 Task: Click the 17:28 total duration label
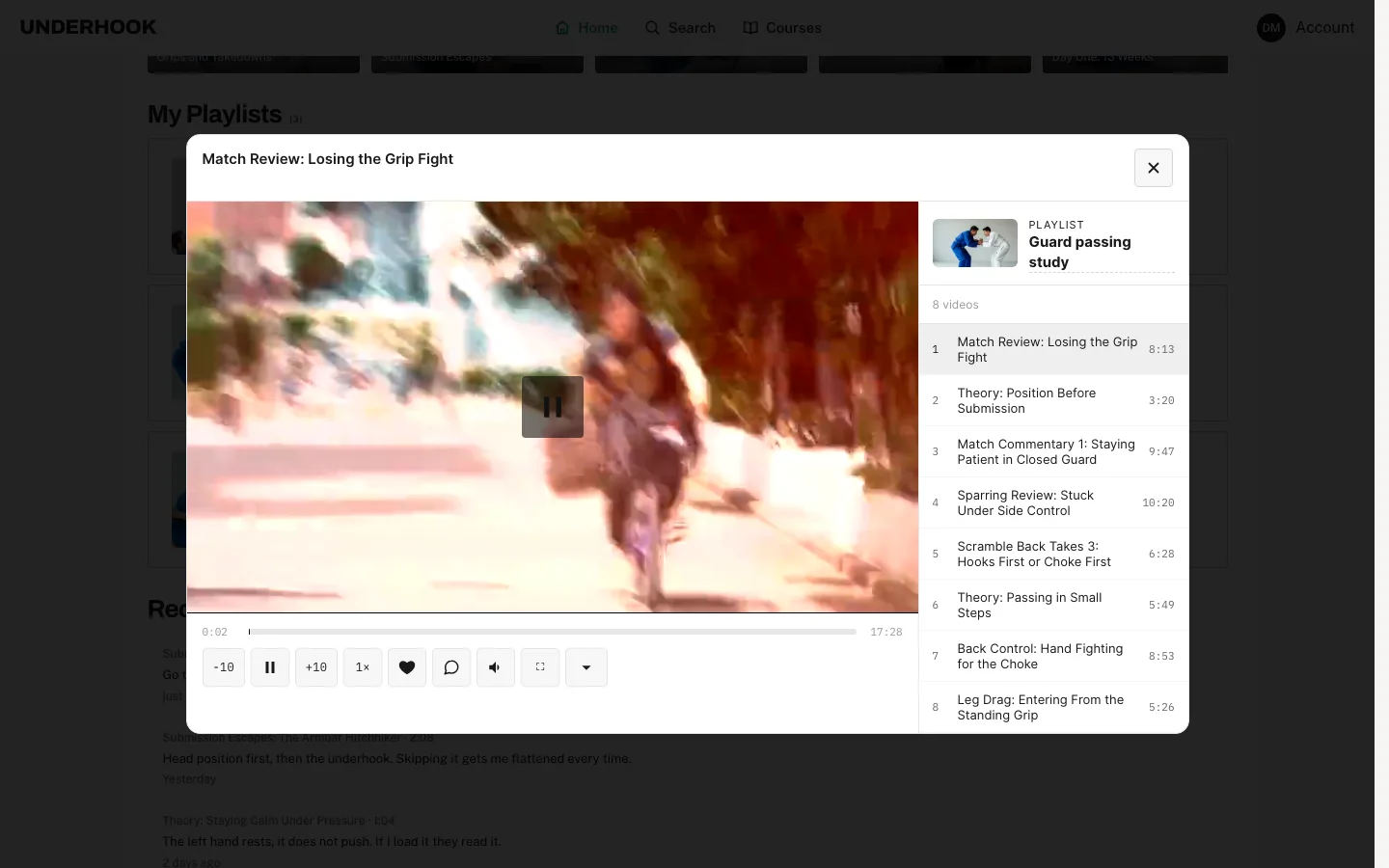point(886,633)
